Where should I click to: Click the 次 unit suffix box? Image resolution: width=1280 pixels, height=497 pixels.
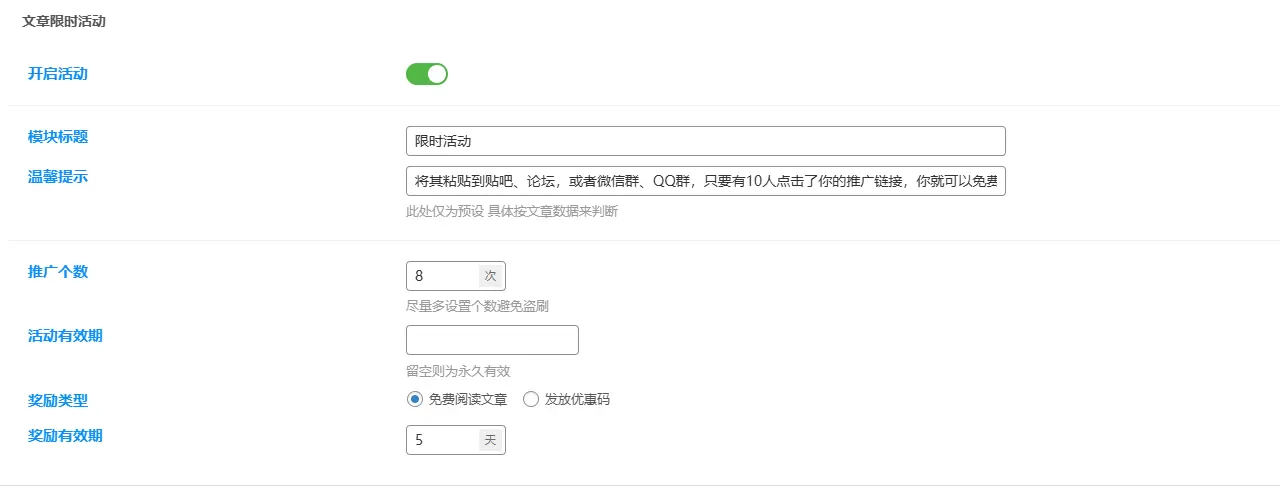point(490,275)
